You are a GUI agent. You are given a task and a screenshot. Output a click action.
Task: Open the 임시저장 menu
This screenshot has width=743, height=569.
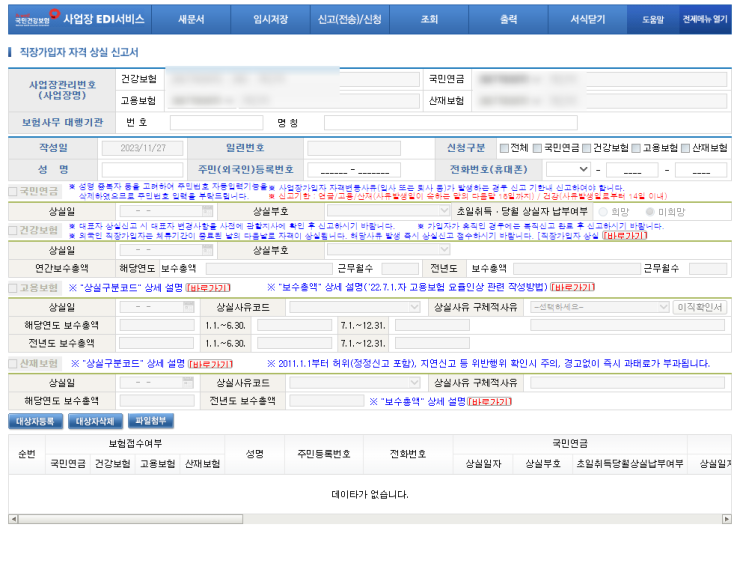point(271,19)
